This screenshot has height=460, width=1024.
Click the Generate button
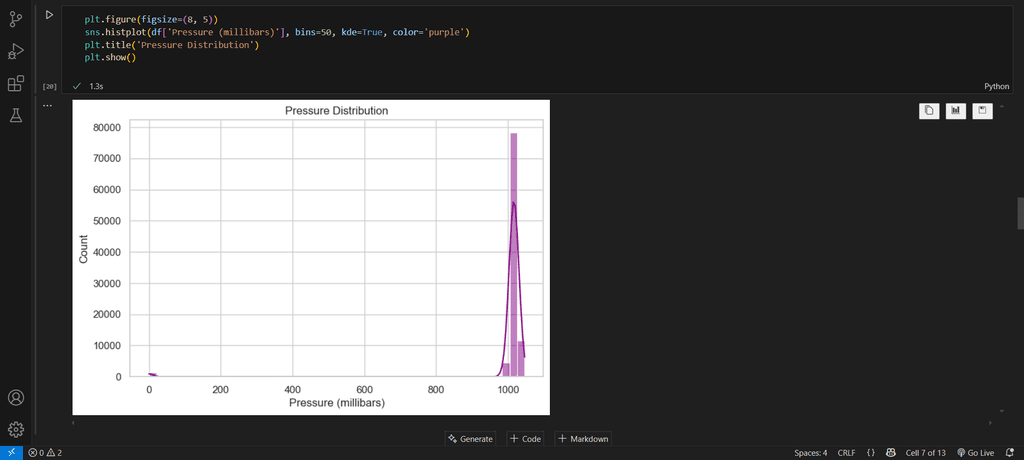click(x=470, y=439)
